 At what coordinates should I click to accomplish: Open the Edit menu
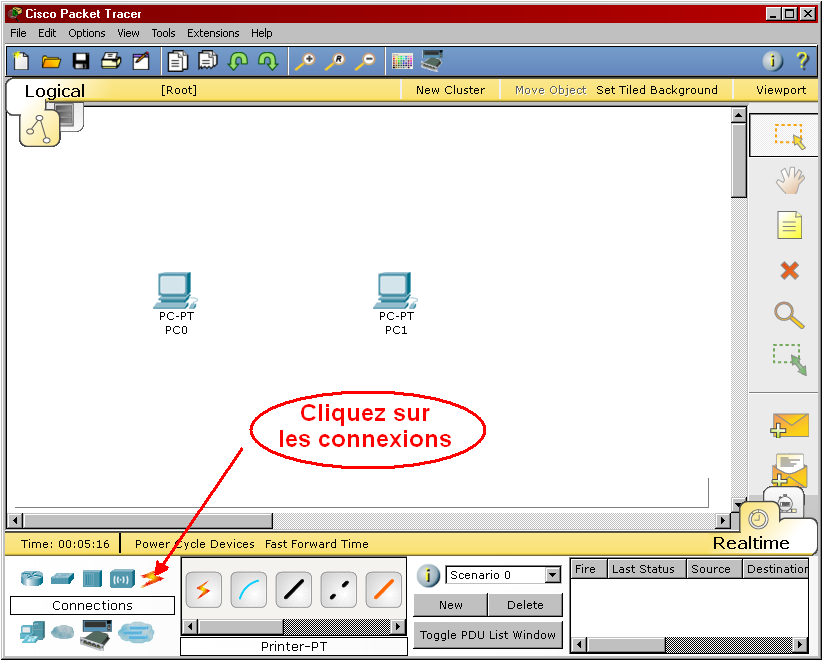(x=47, y=33)
